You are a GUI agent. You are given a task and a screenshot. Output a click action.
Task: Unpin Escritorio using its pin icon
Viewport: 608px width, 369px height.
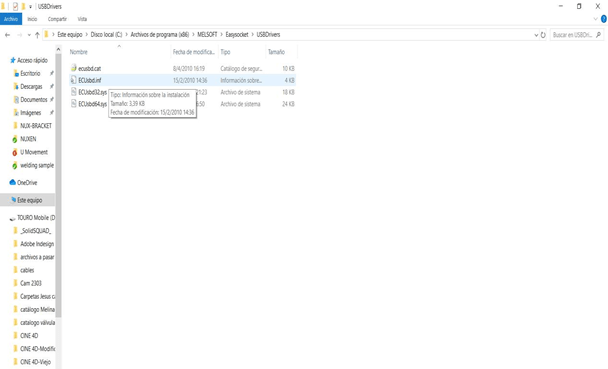52,73
